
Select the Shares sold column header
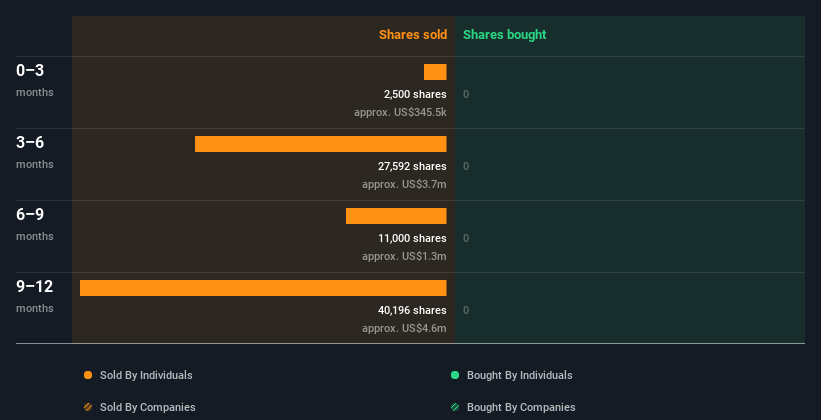click(412, 35)
